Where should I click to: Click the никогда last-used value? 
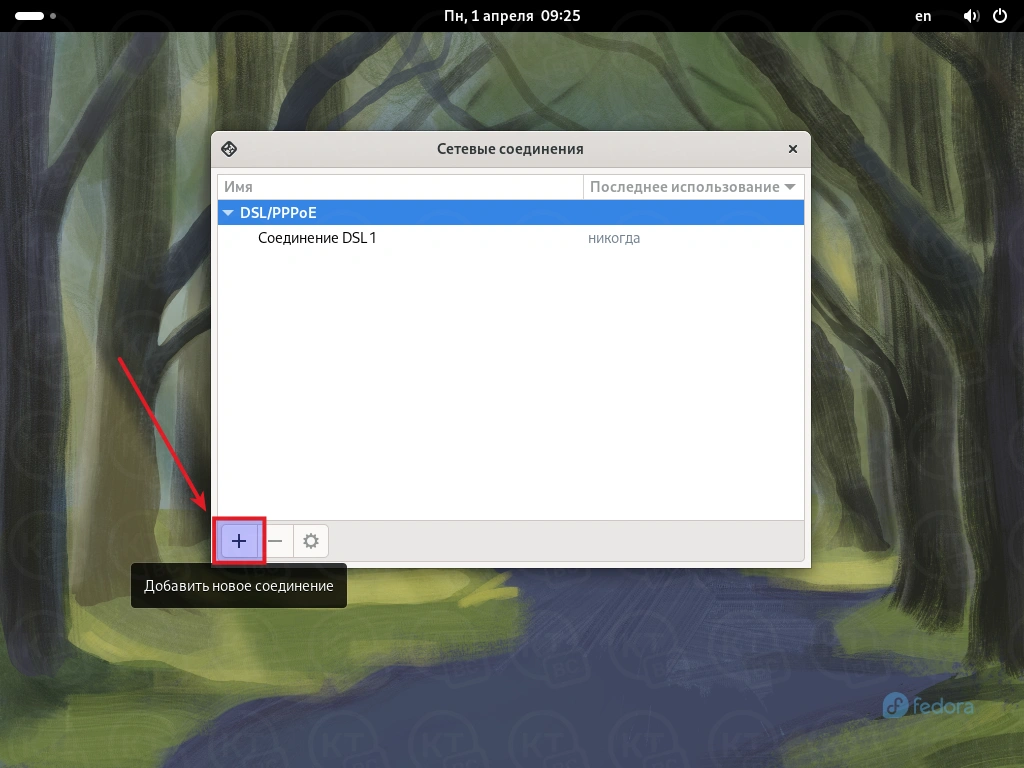pos(614,238)
